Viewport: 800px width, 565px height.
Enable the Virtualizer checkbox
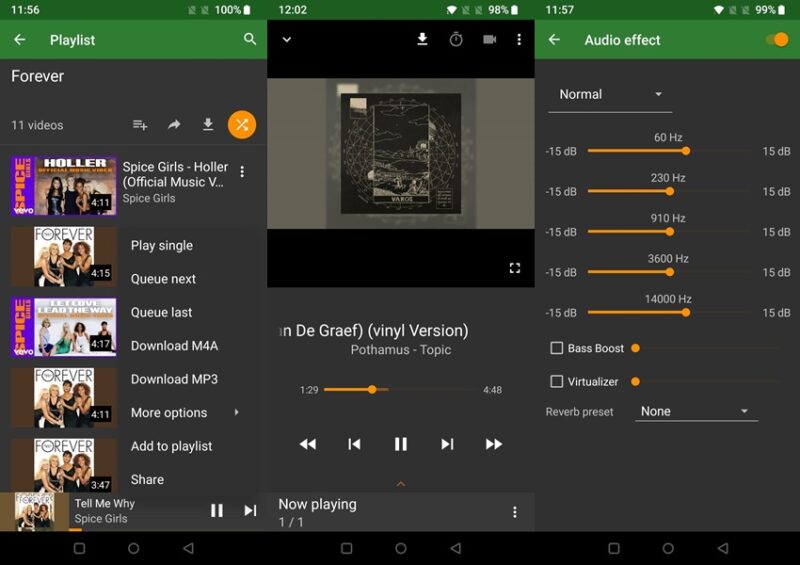tap(557, 381)
